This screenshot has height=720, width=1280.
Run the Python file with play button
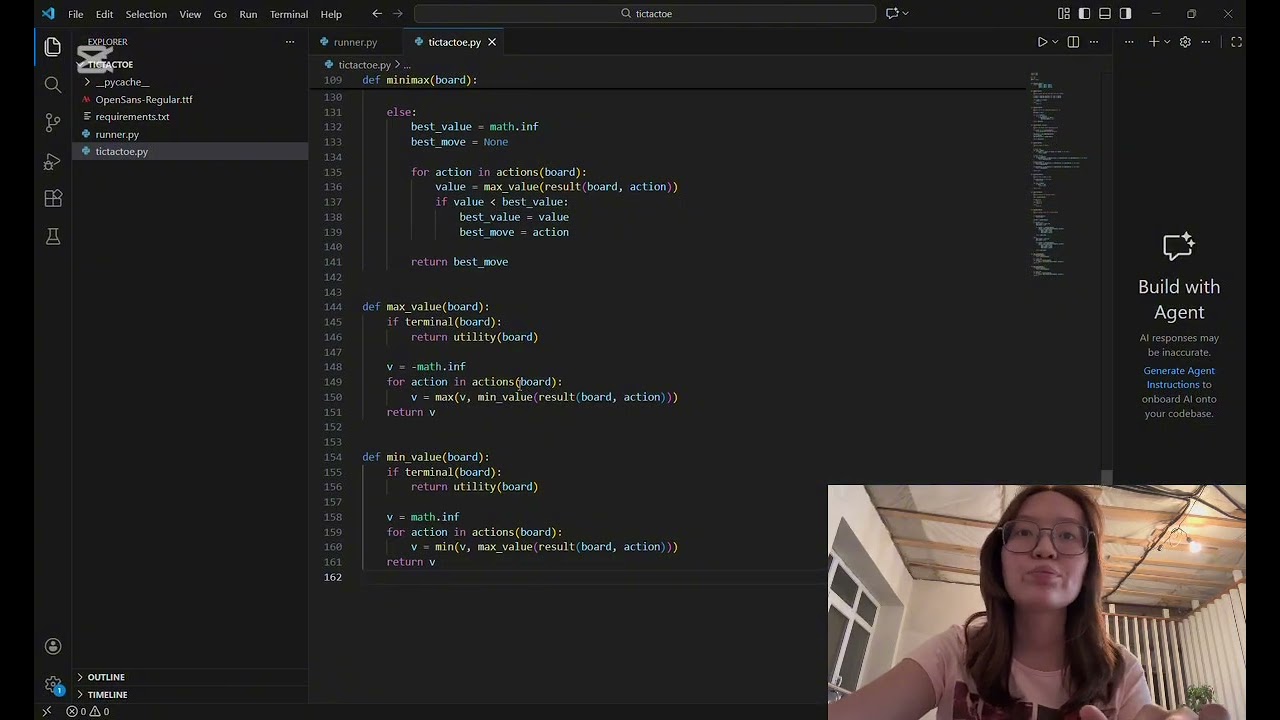tap(1042, 42)
